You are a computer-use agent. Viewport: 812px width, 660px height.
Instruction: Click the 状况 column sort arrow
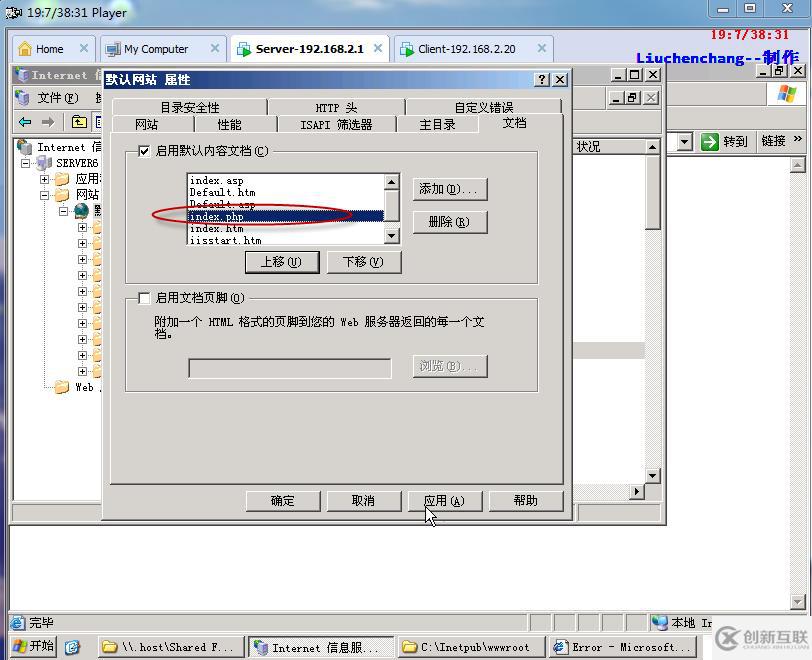tap(652, 147)
